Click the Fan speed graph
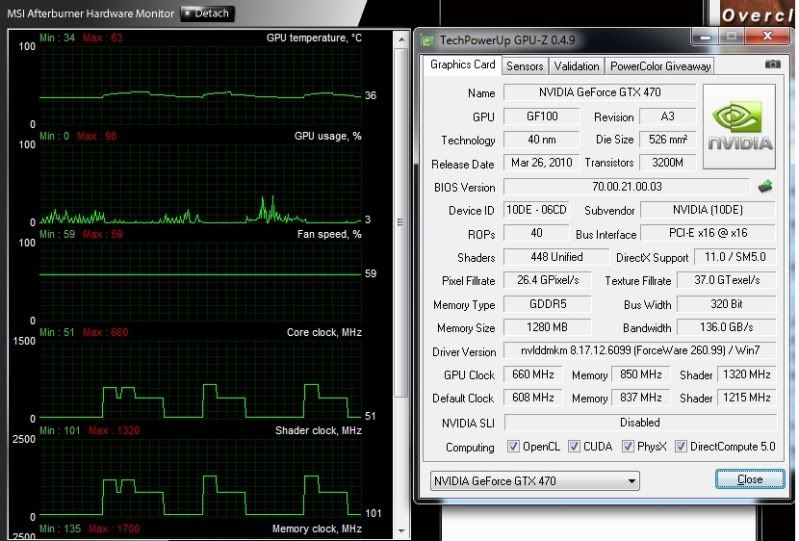 tap(200, 281)
